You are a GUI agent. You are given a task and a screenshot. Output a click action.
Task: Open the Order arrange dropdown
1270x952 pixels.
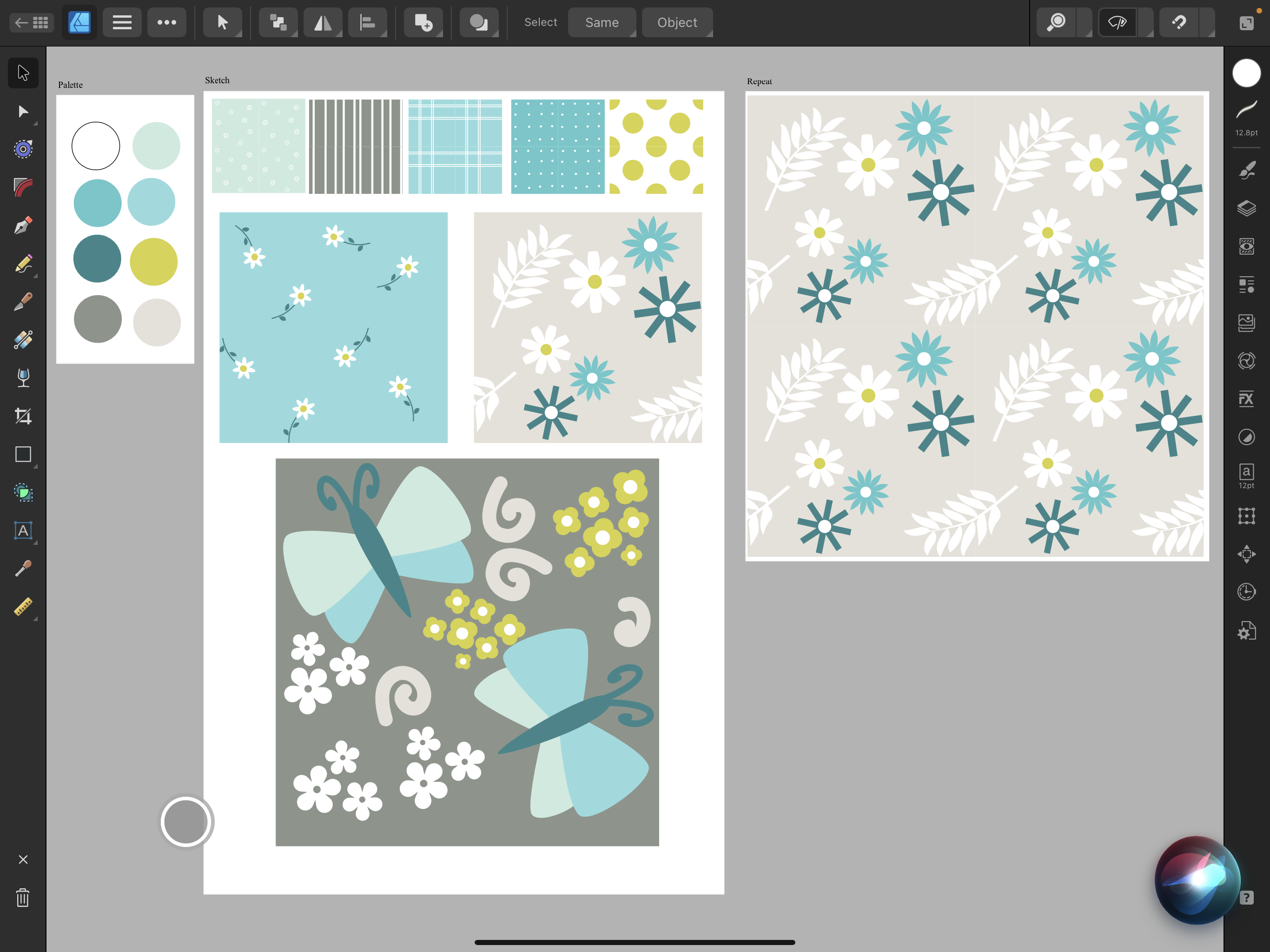(x=278, y=22)
